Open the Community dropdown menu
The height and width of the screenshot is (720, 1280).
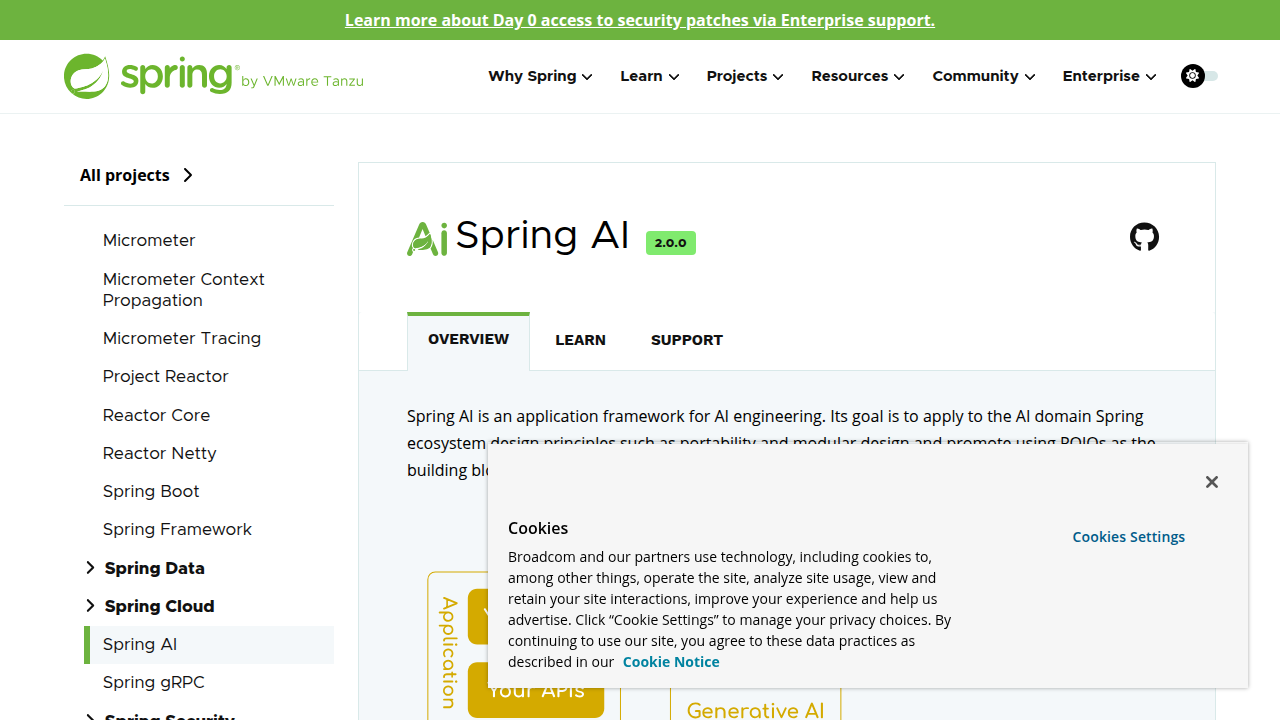[984, 76]
